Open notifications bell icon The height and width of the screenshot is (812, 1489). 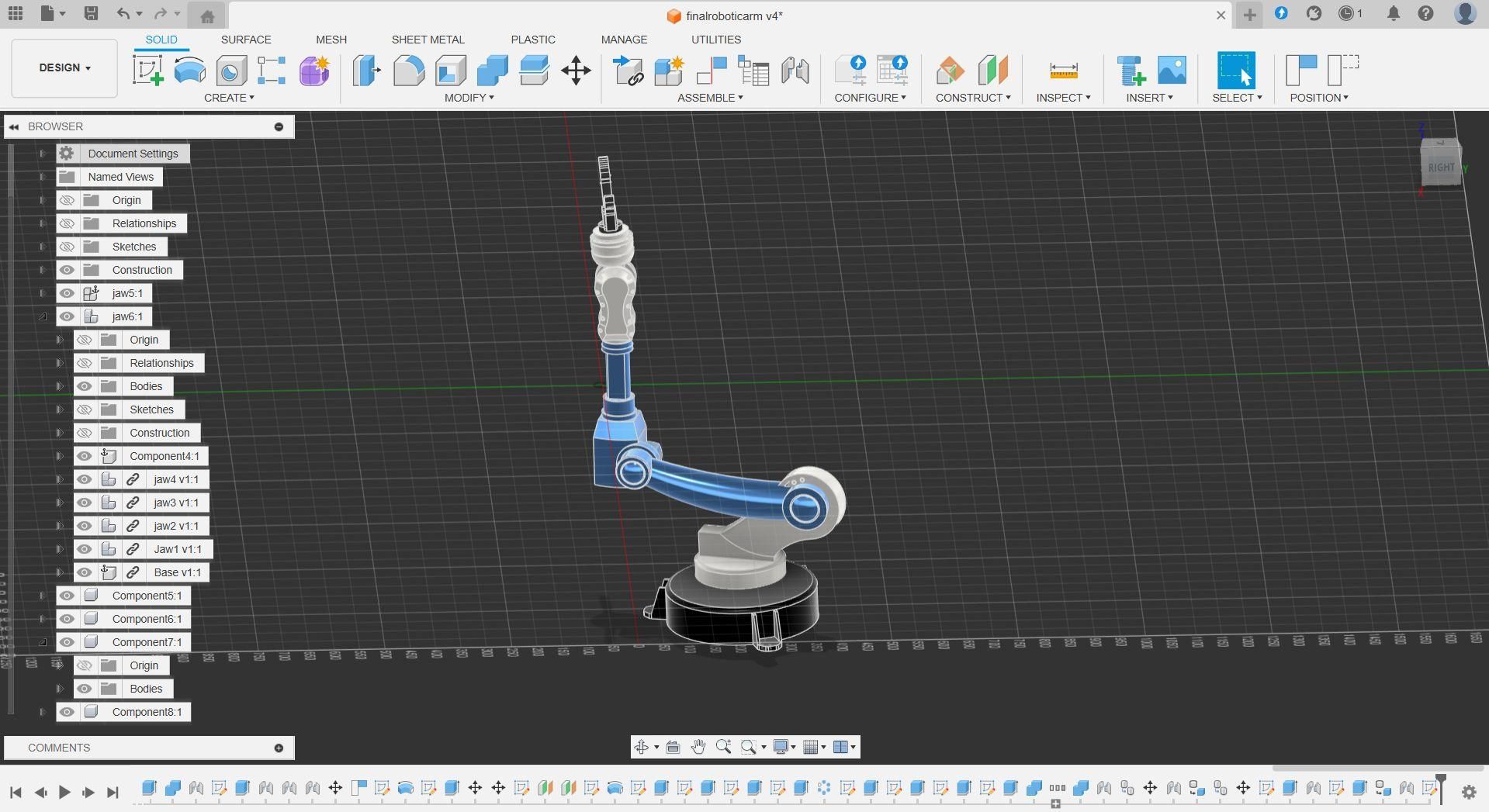1394,14
